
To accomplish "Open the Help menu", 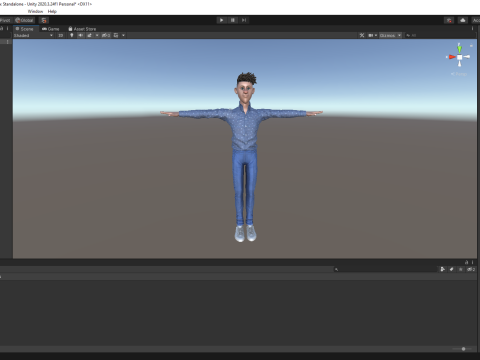I will coord(52,11).
